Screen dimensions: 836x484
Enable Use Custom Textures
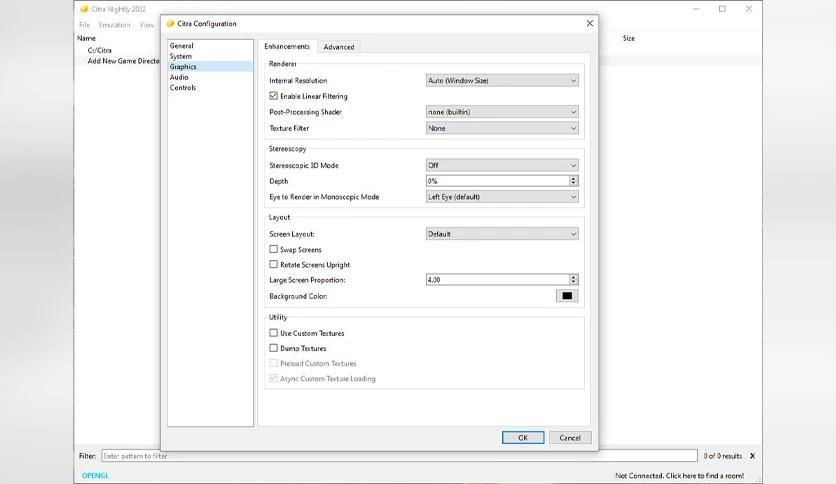tap(274, 333)
